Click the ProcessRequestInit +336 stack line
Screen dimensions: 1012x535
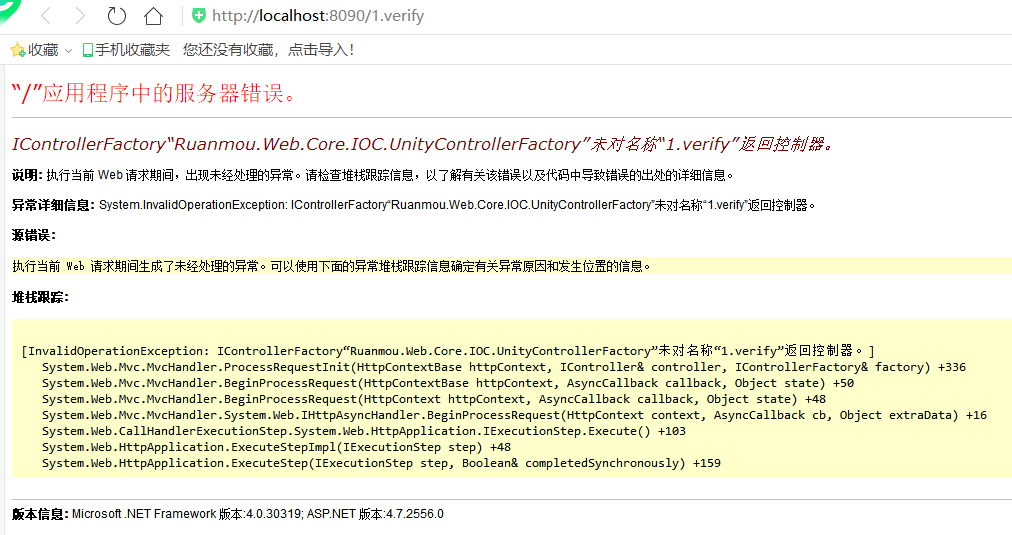(504, 367)
